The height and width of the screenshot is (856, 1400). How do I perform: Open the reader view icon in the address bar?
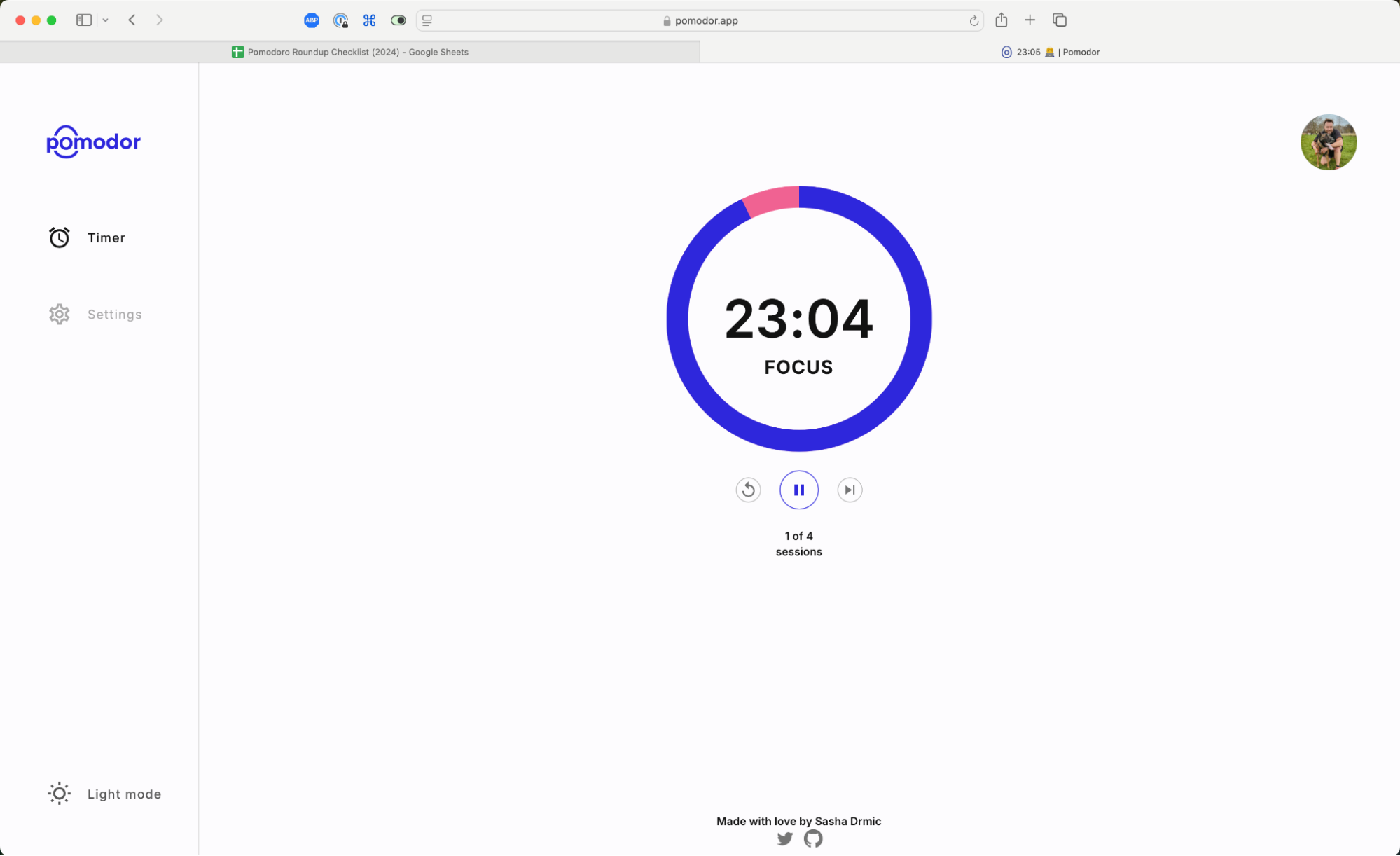(427, 20)
